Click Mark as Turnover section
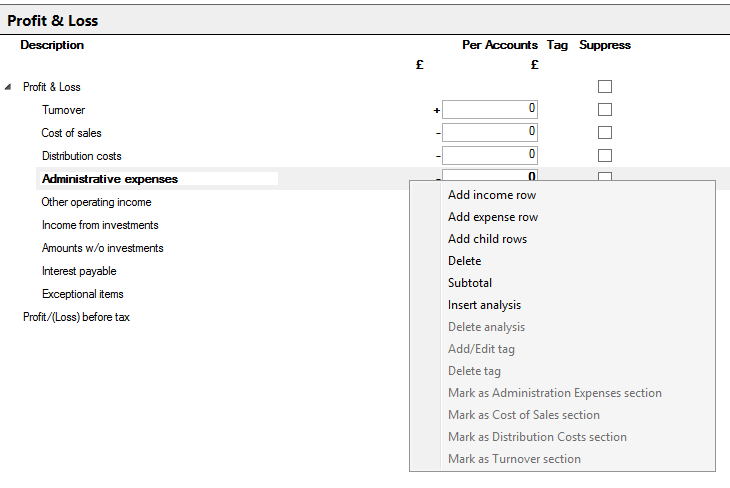730x488 pixels. [x=514, y=459]
